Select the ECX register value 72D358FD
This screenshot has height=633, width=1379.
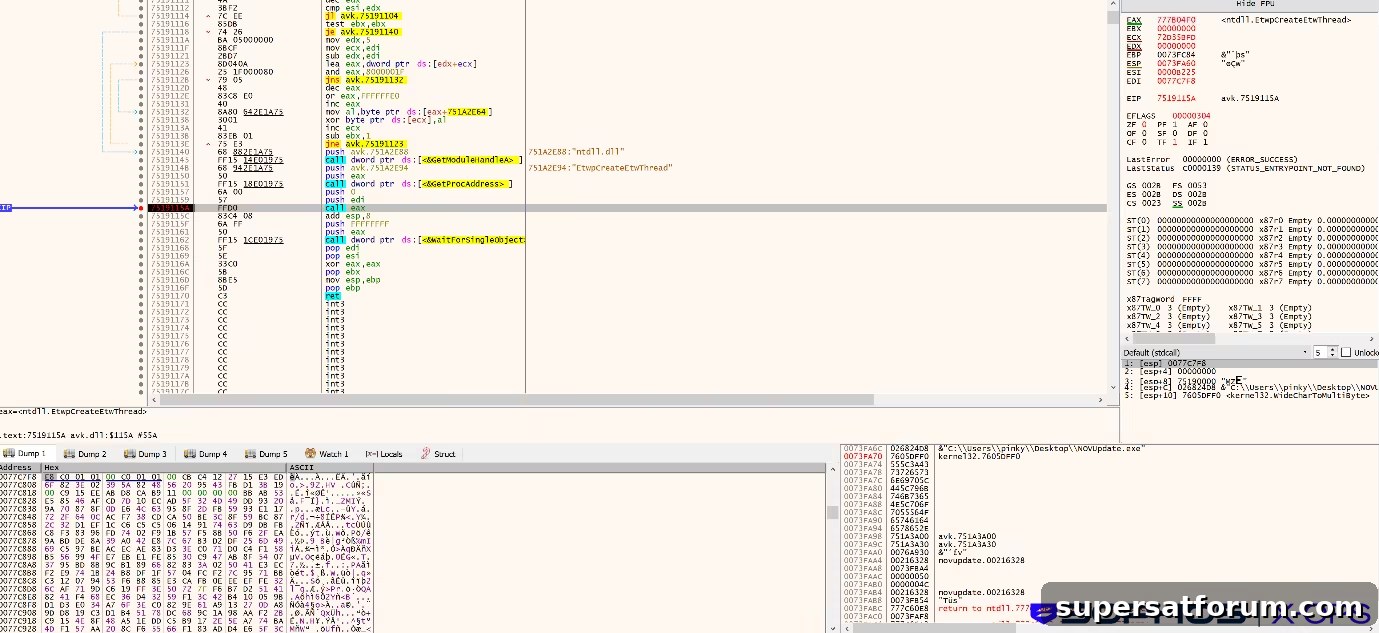coord(1175,37)
